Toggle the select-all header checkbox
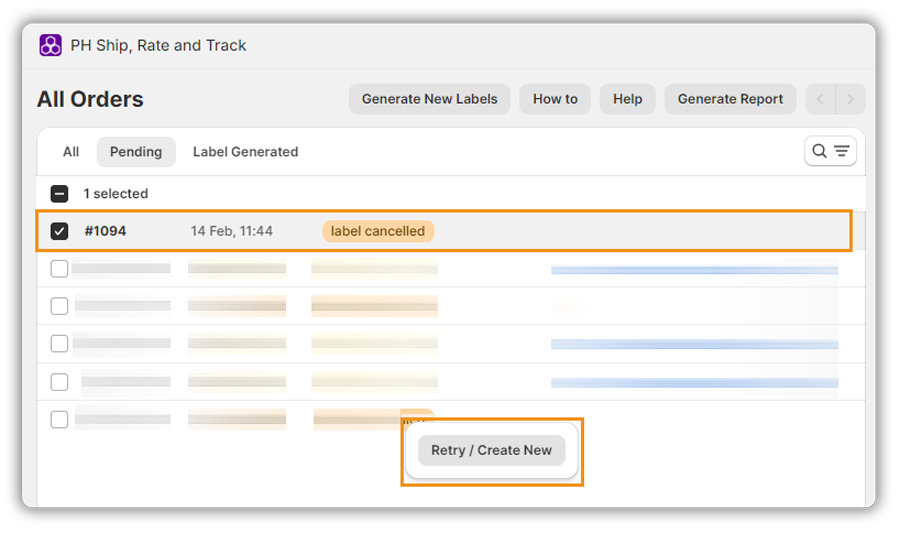This screenshot has width=900, height=533. pyautogui.click(x=60, y=194)
